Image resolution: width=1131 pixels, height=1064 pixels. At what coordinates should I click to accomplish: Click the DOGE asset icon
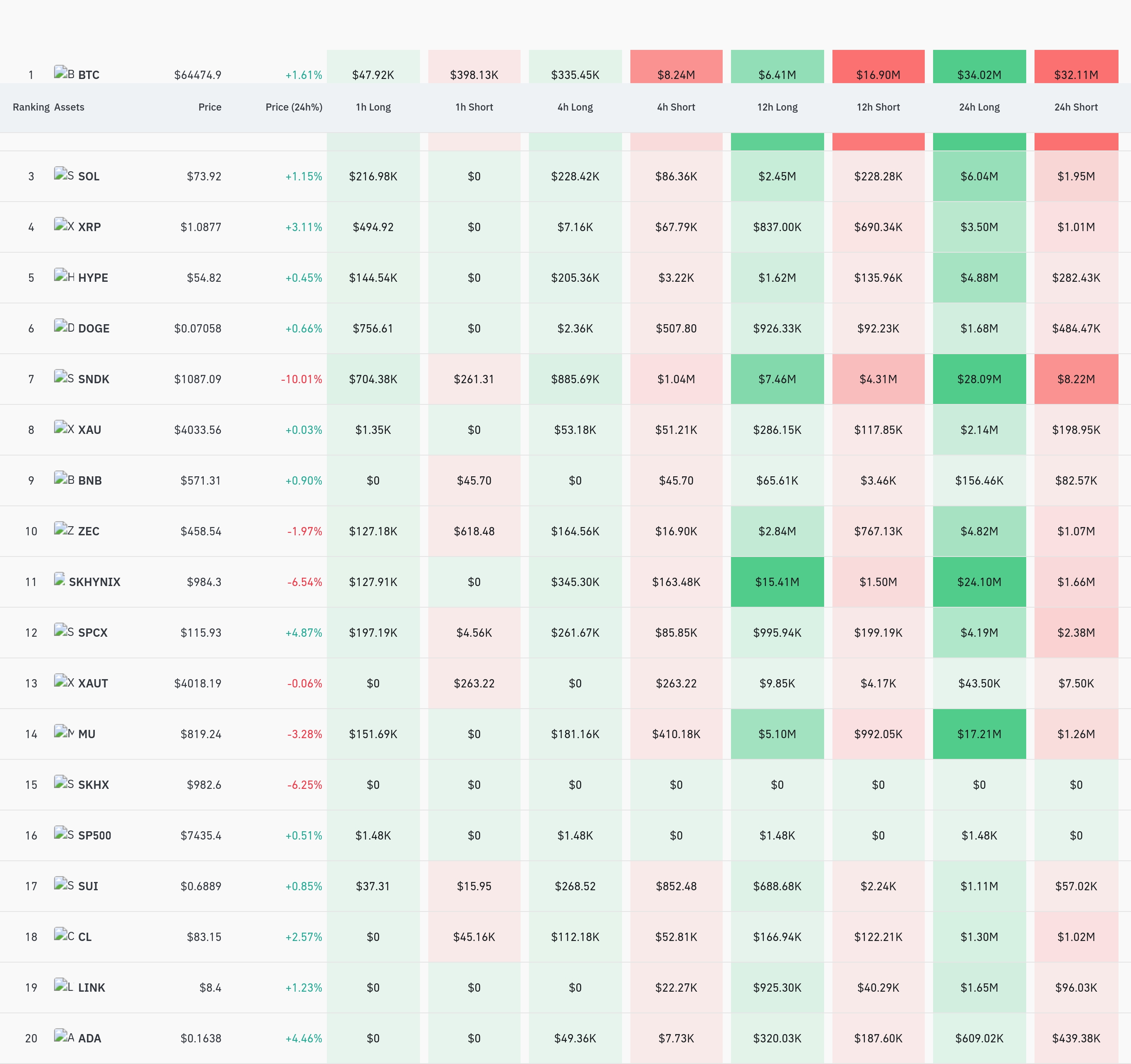tap(64, 326)
